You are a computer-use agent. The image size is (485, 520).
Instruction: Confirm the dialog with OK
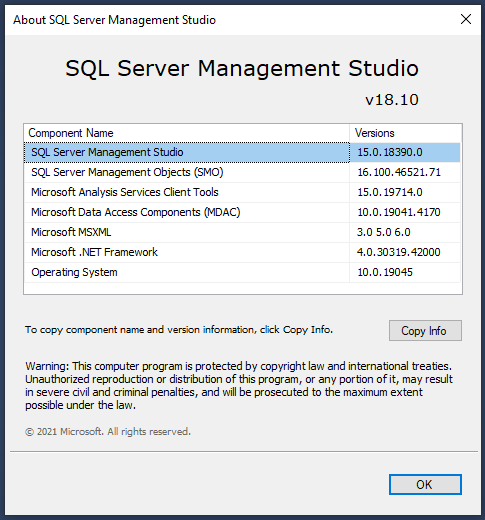[425, 484]
